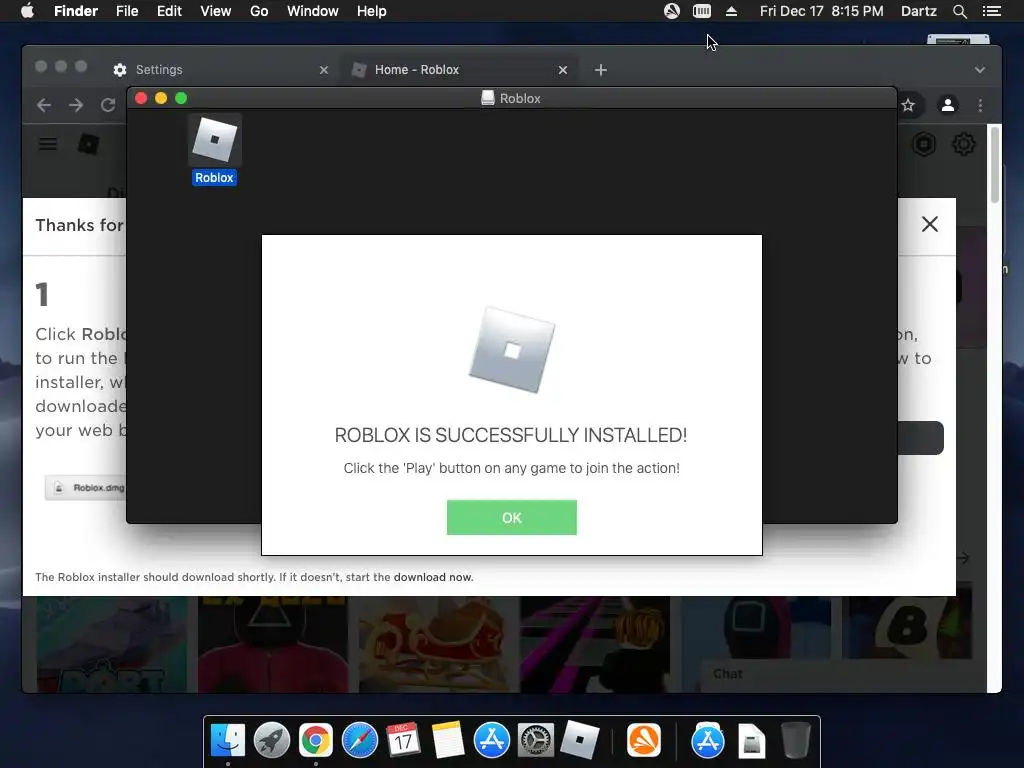Open Robux icon in Roblox header
This screenshot has height=768, width=1024.
[x=923, y=144]
